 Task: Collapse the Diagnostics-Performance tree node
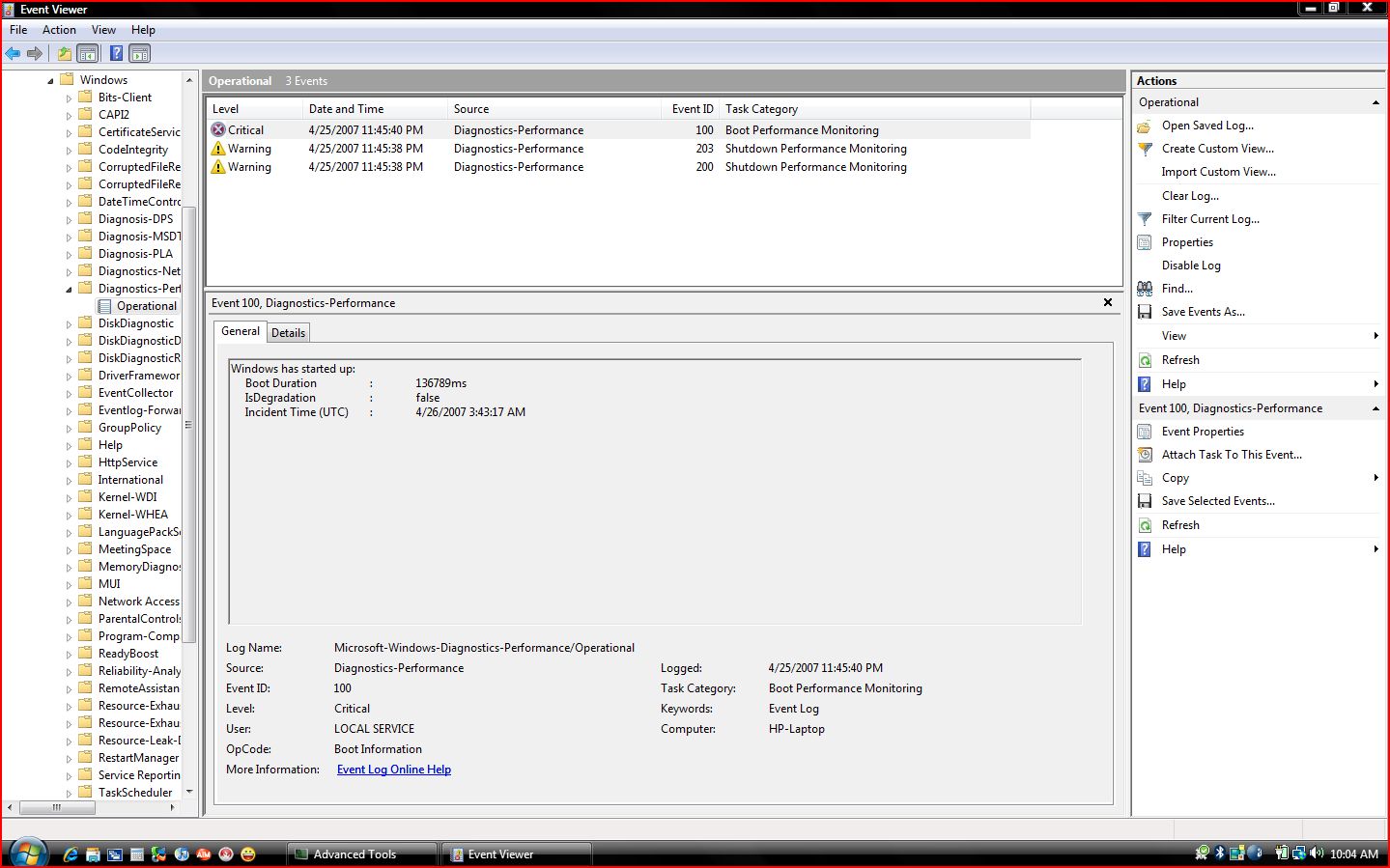pyautogui.click(x=69, y=290)
